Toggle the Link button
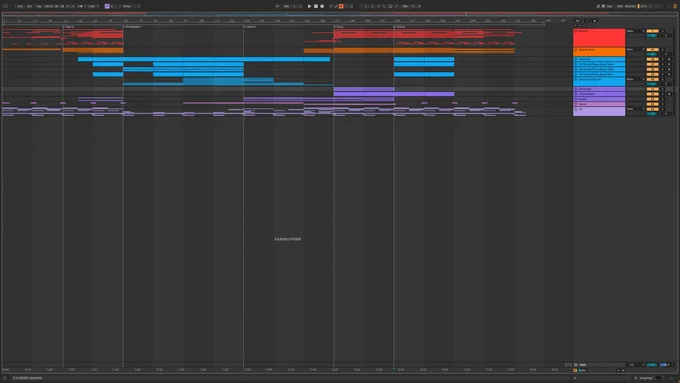 tap(20, 6)
